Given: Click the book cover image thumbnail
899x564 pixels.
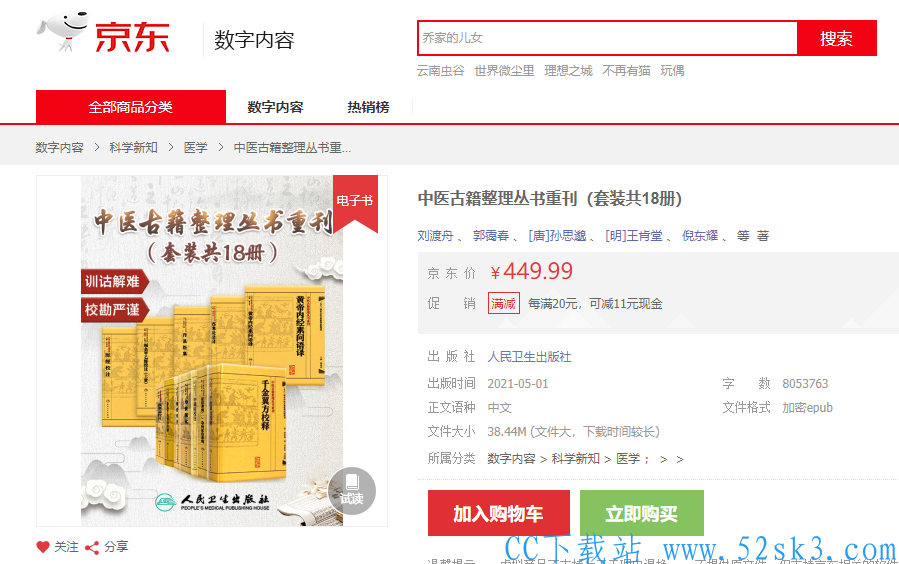Looking at the screenshot, I should (x=212, y=351).
